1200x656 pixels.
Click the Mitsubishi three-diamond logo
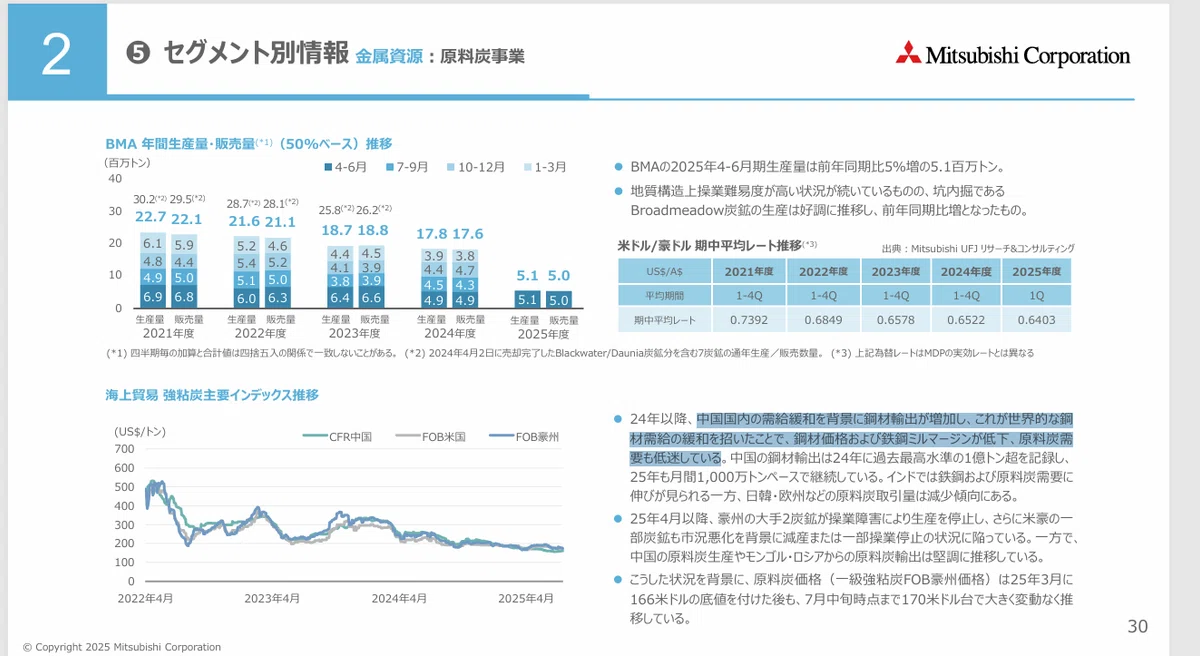(908, 54)
